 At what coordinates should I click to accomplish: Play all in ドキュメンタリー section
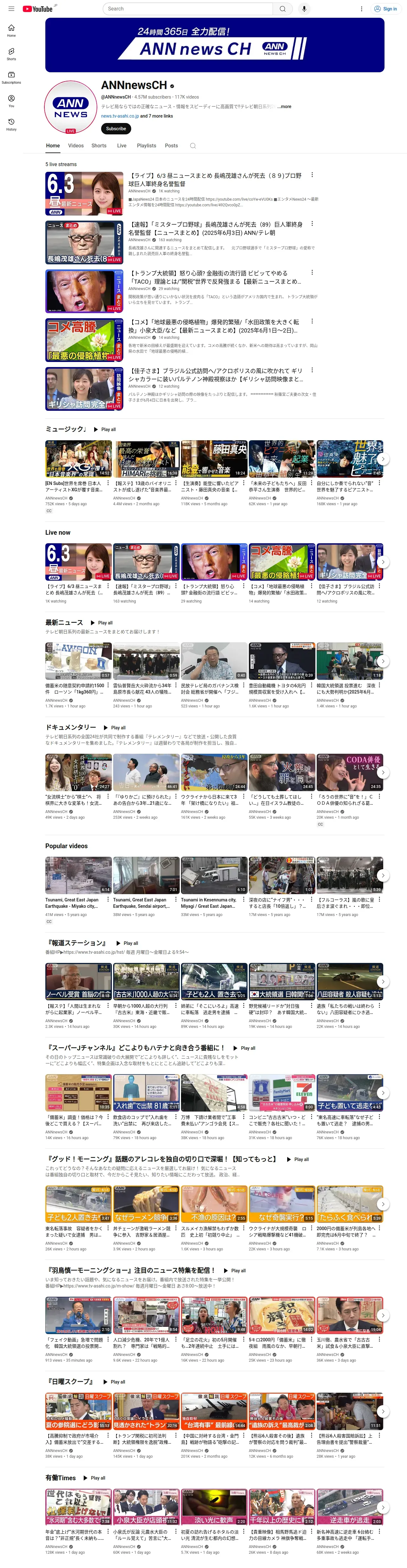pos(114,728)
